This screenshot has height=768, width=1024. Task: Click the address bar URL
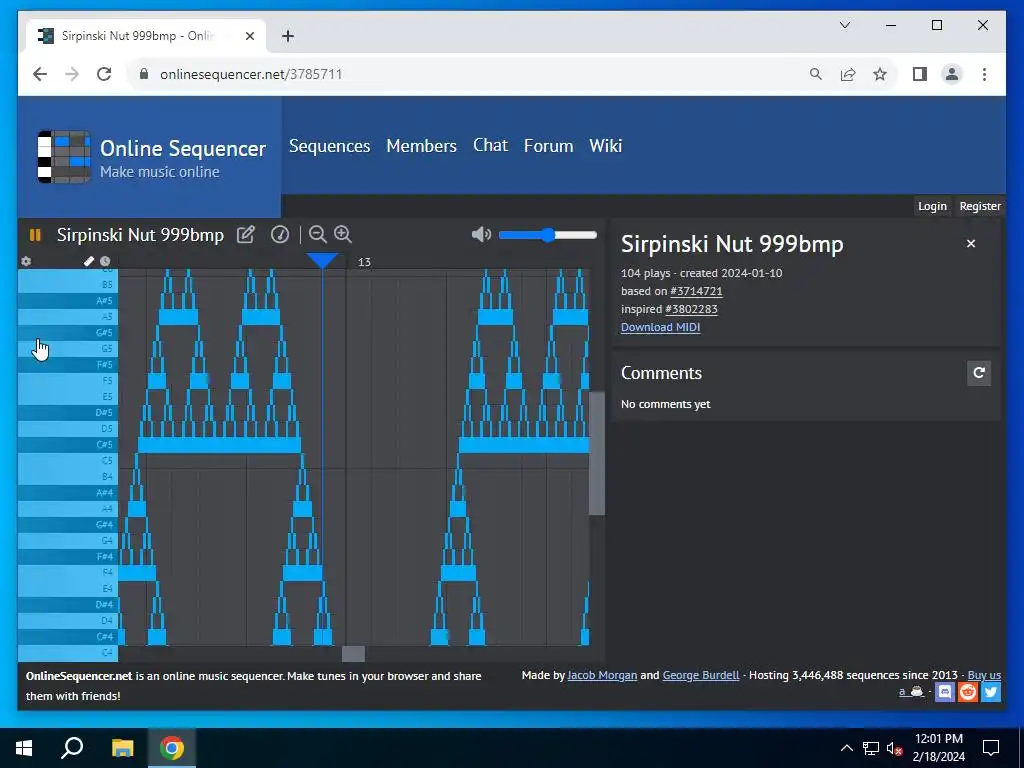[x=251, y=74]
